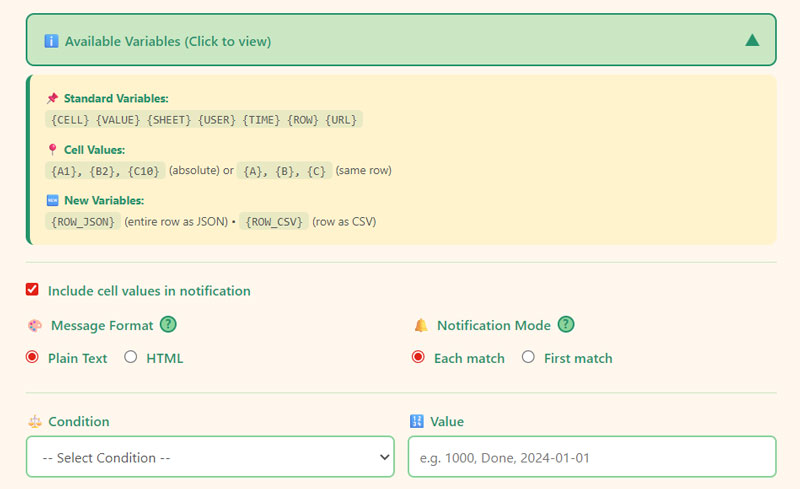Click the Condition label text
Image resolution: width=800 pixels, height=489 pixels.
point(79,422)
